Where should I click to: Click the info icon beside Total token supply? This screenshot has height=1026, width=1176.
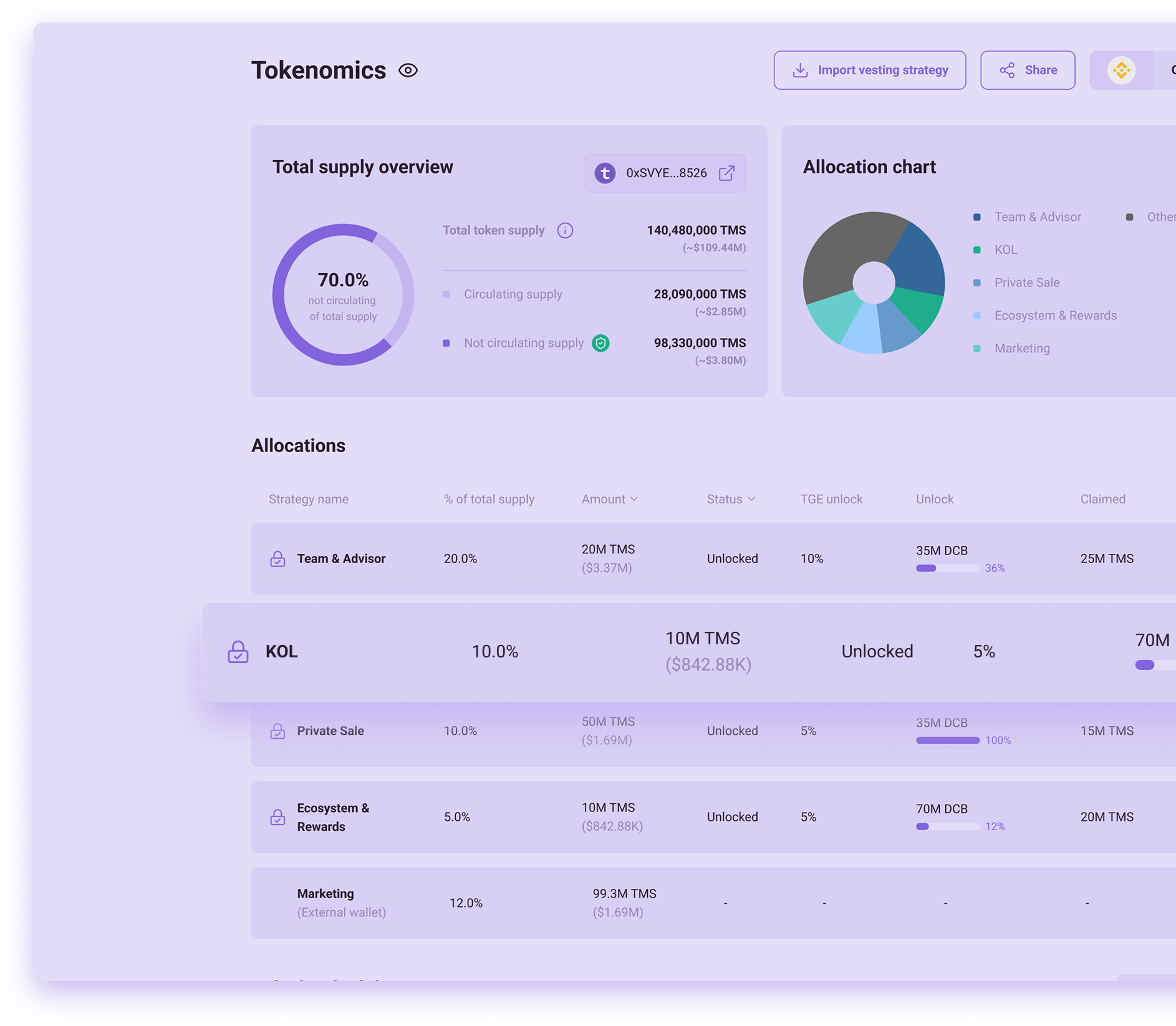(x=565, y=230)
